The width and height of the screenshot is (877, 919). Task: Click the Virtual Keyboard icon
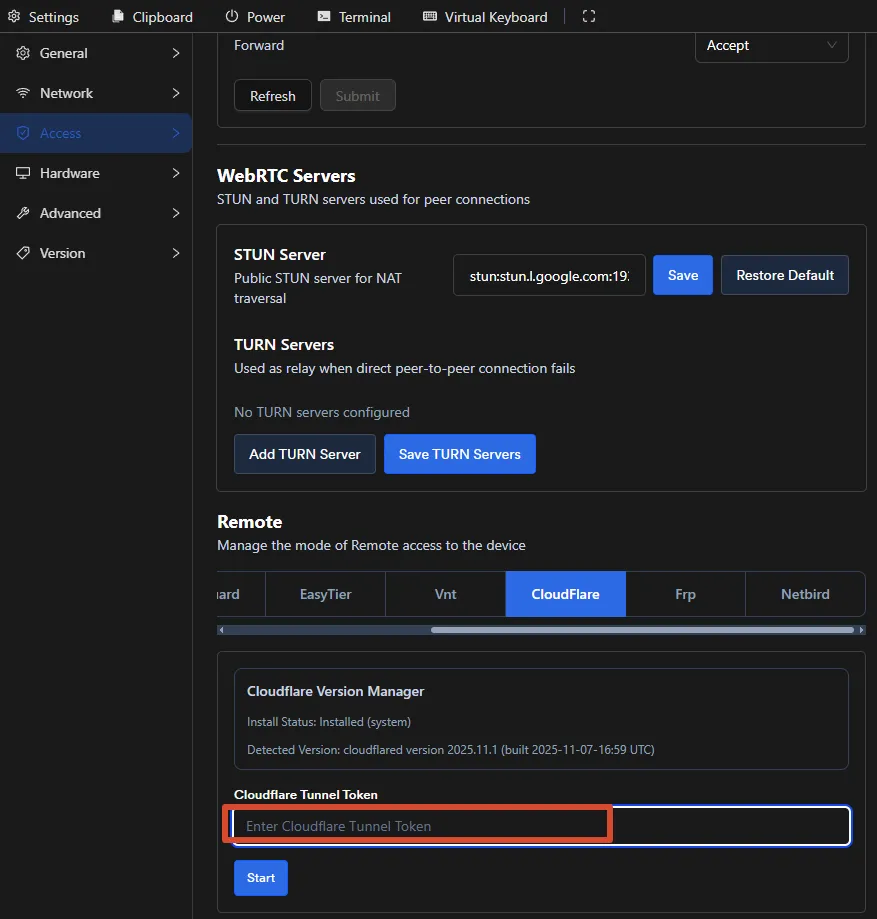pos(430,16)
